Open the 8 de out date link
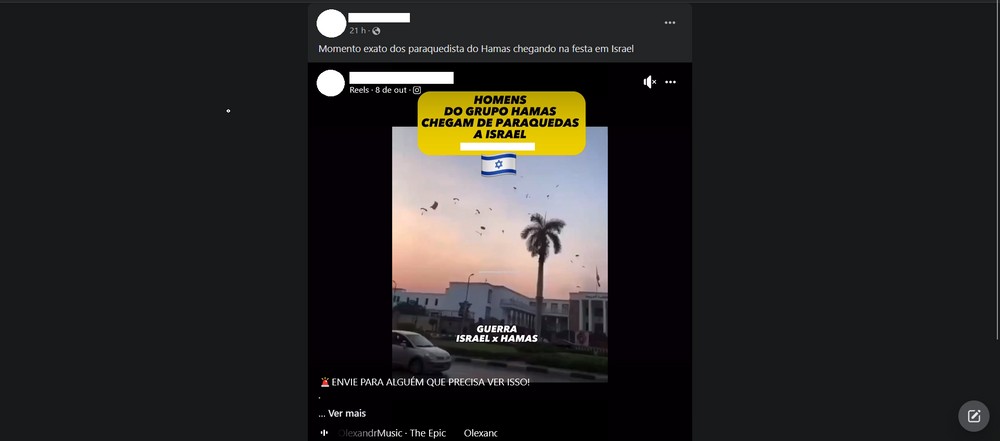1000x441 pixels. tap(390, 90)
